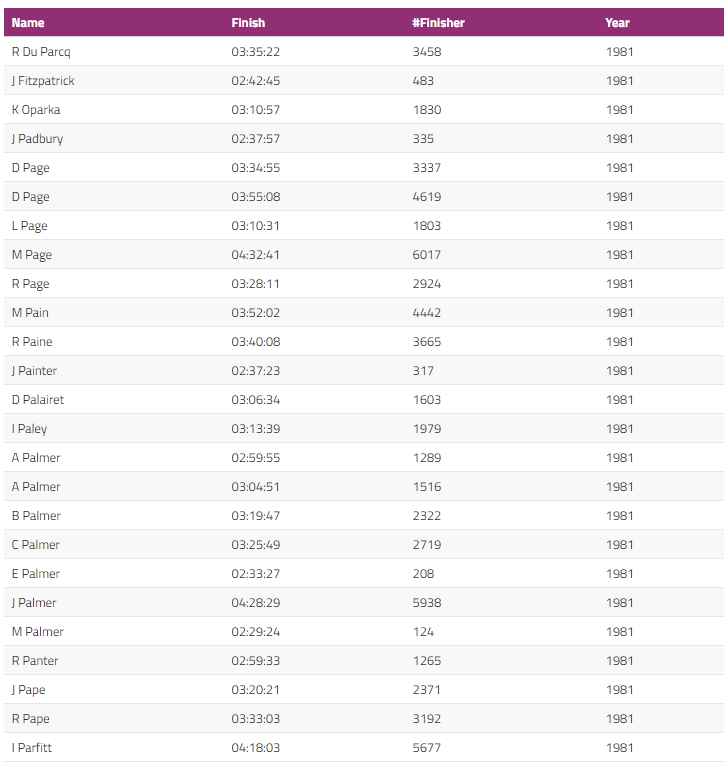Click the K Oparka row name
This screenshot has width=727, height=776.
tap(36, 109)
